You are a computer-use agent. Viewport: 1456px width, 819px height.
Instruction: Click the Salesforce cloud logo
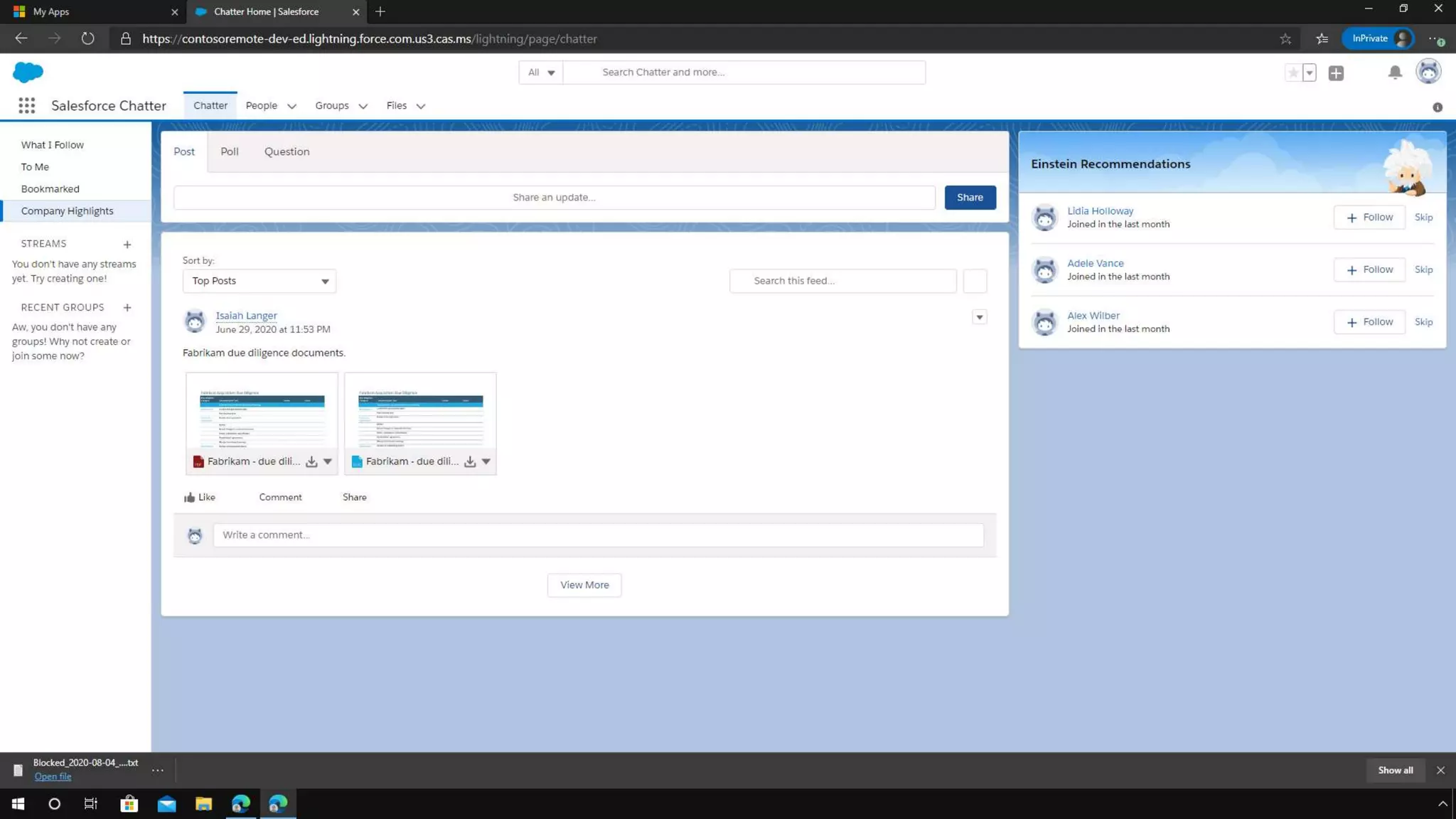tap(28, 72)
